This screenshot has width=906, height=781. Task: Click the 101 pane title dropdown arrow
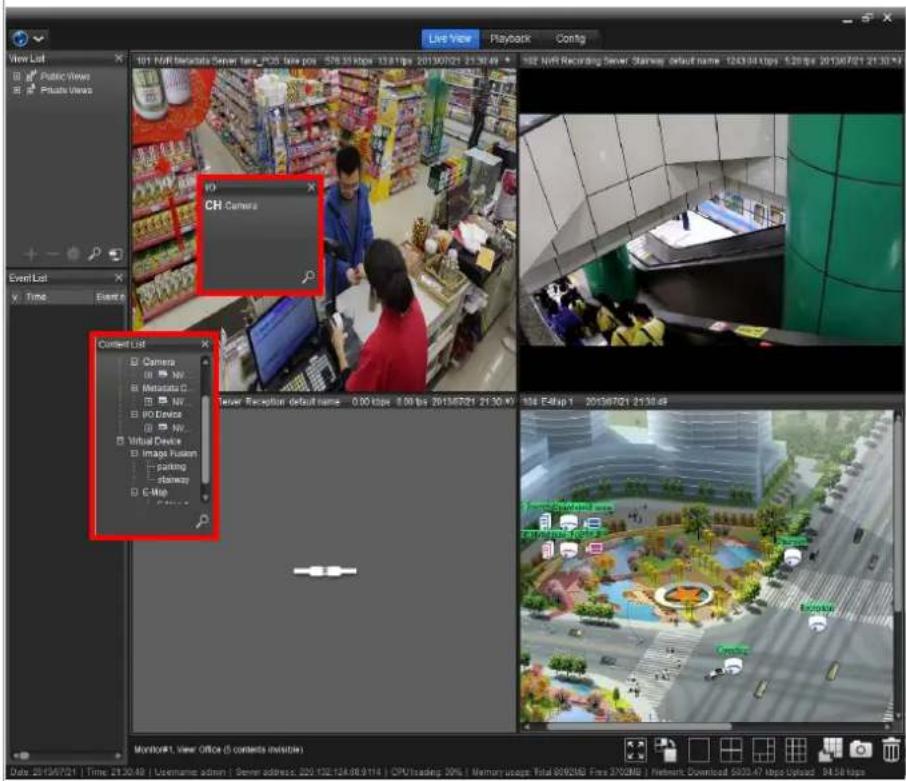507,60
